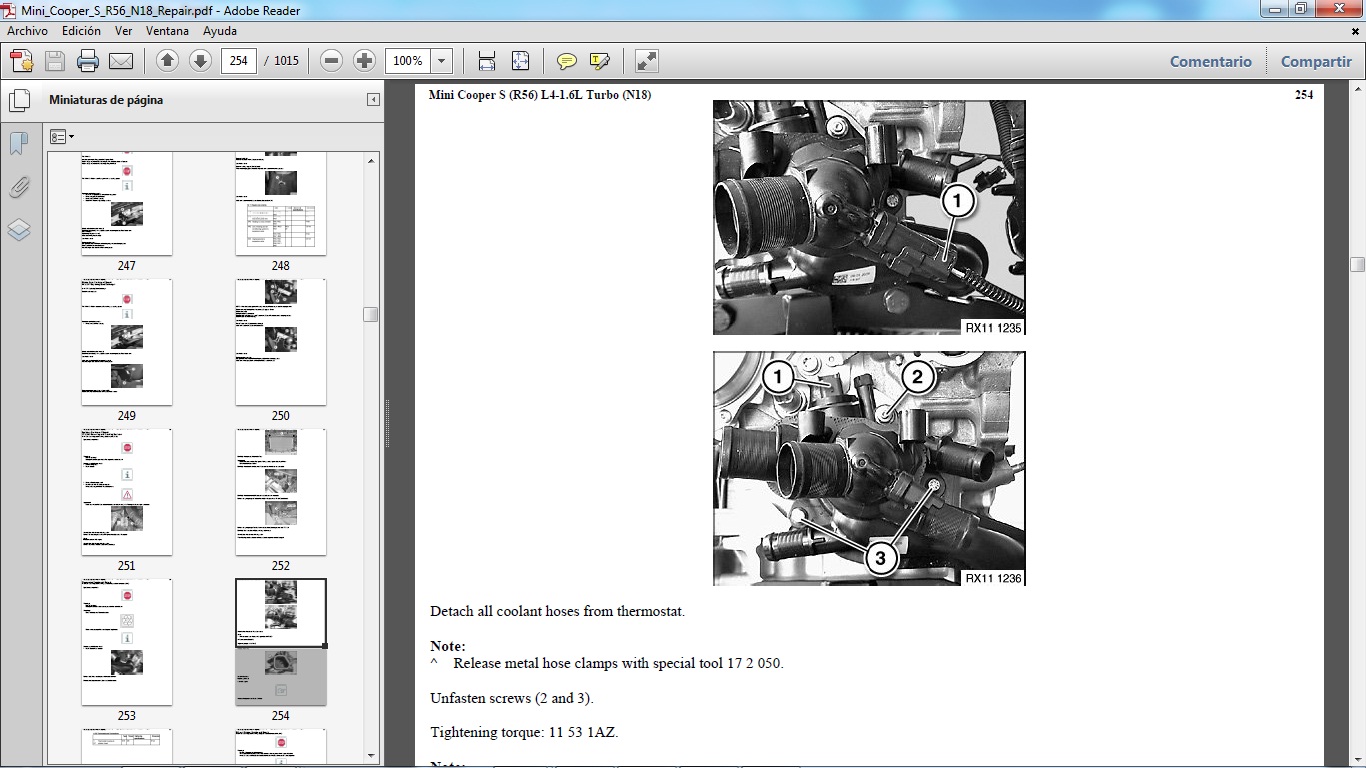The width and height of the screenshot is (1366, 768).
Task: Open the Ventana menu
Action: pos(167,31)
